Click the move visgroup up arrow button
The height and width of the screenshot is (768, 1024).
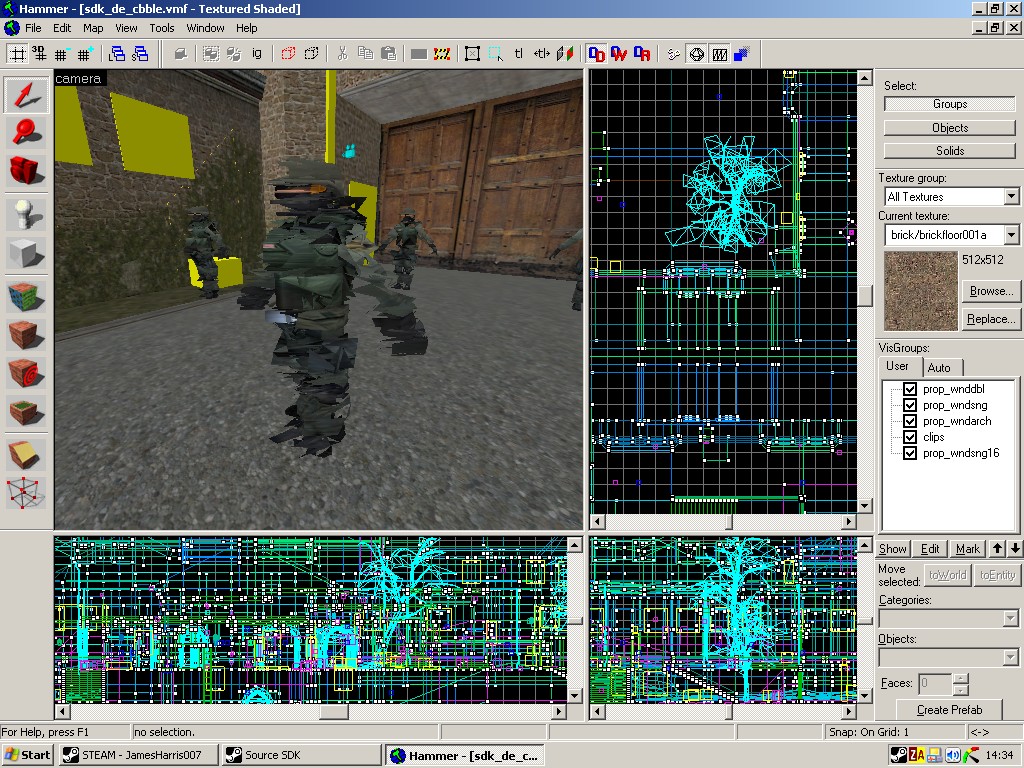(997, 549)
